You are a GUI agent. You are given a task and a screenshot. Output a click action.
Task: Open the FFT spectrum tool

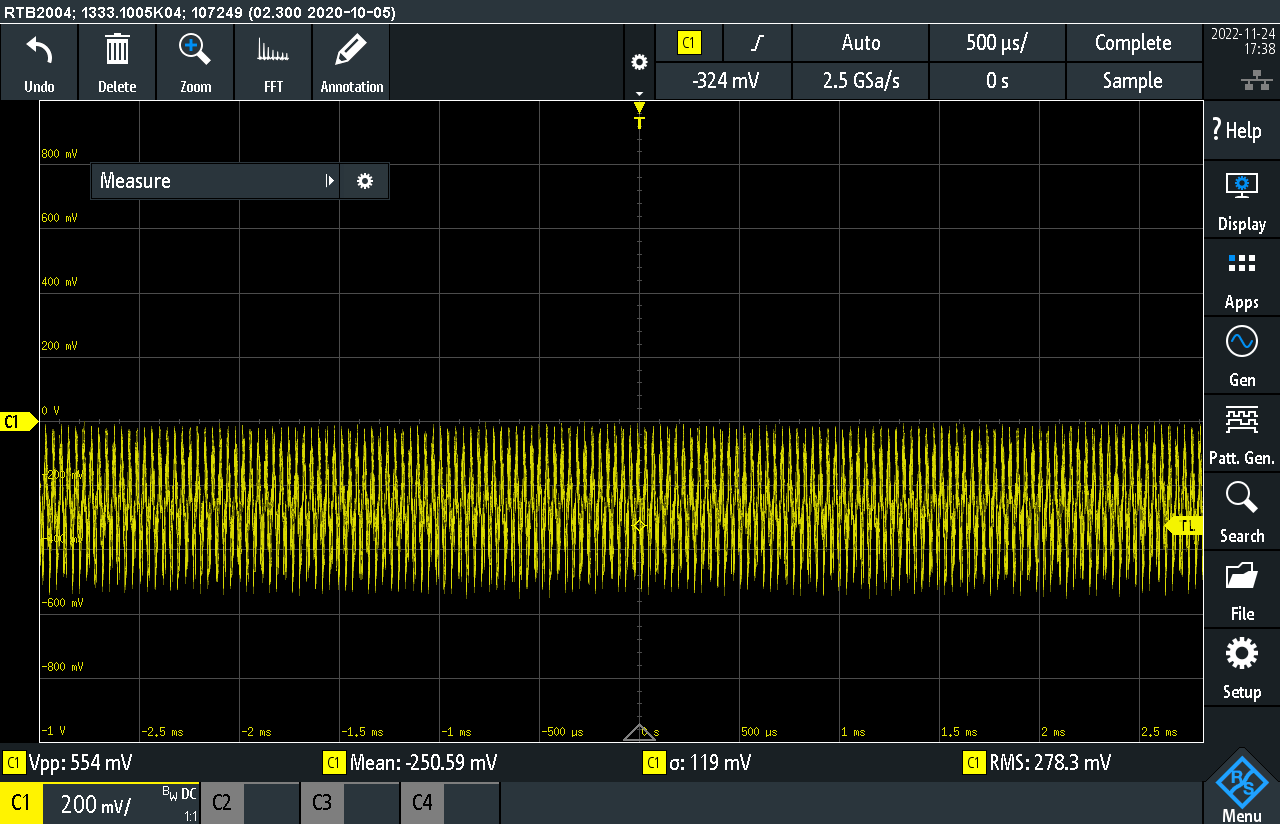(x=273, y=50)
